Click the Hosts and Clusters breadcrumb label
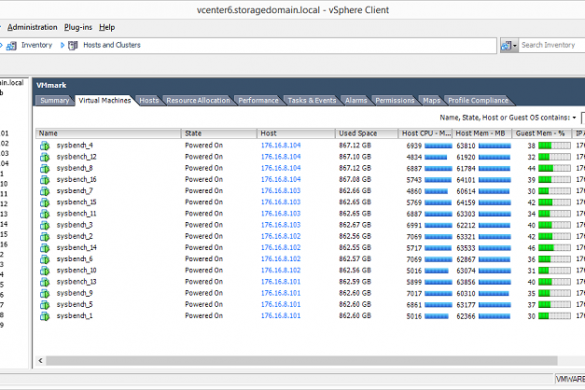 tap(112, 45)
